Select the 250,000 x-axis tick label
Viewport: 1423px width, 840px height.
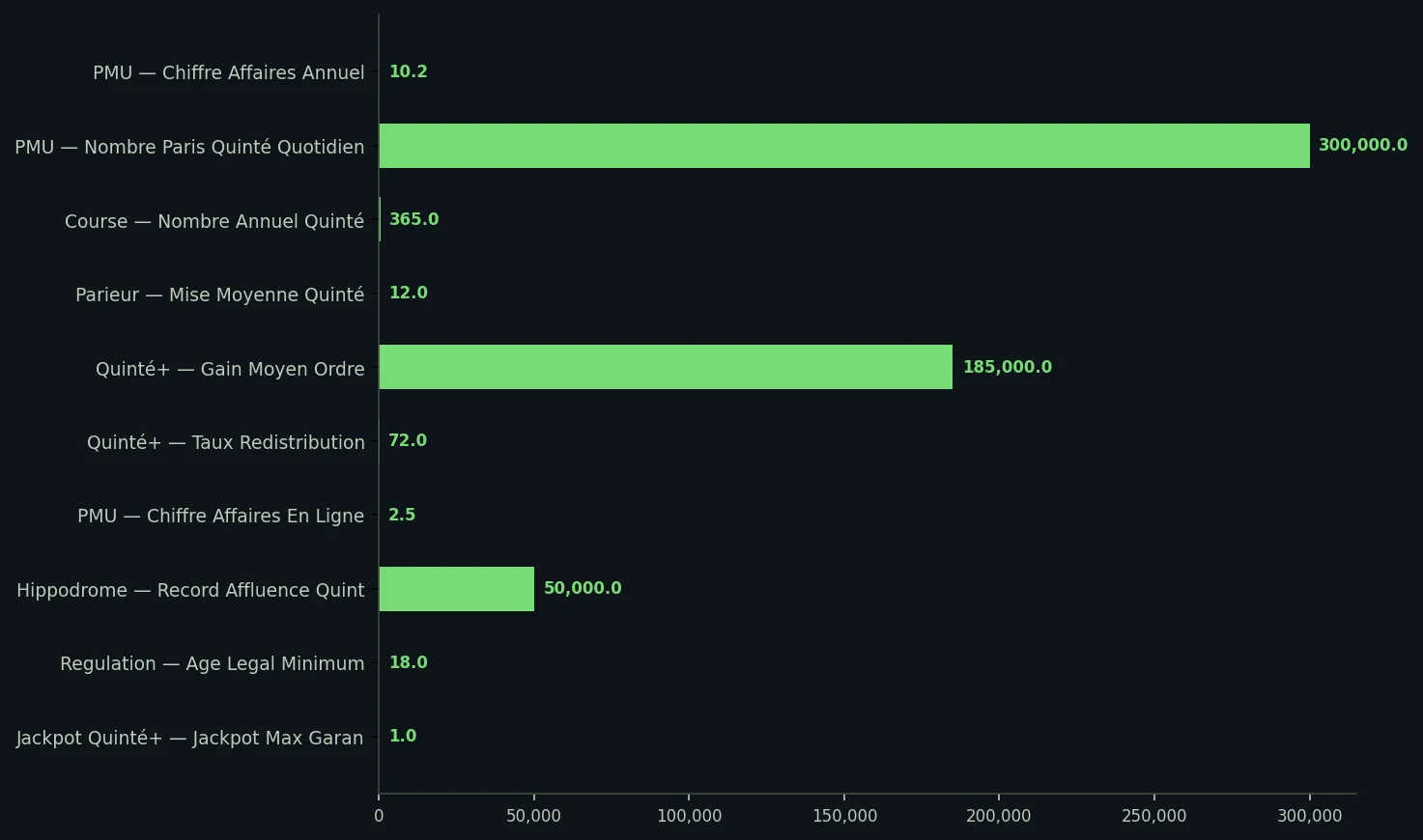pos(1154,816)
